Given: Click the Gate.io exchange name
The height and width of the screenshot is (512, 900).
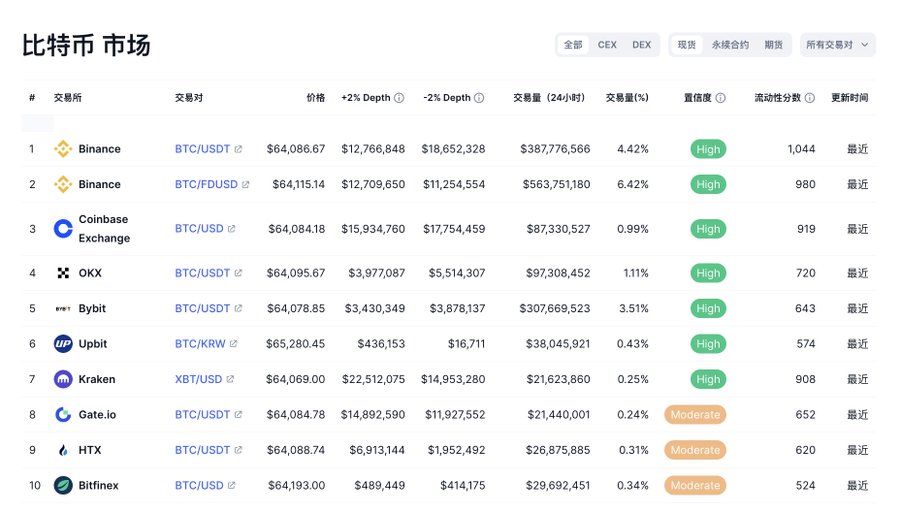Looking at the screenshot, I should [x=98, y=414].
